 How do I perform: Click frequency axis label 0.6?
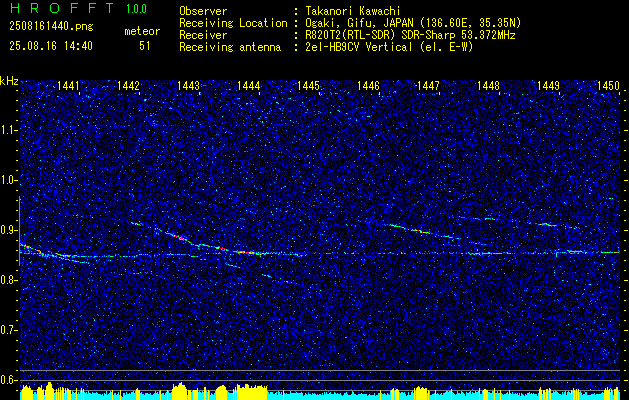click(x=7, y=380)
